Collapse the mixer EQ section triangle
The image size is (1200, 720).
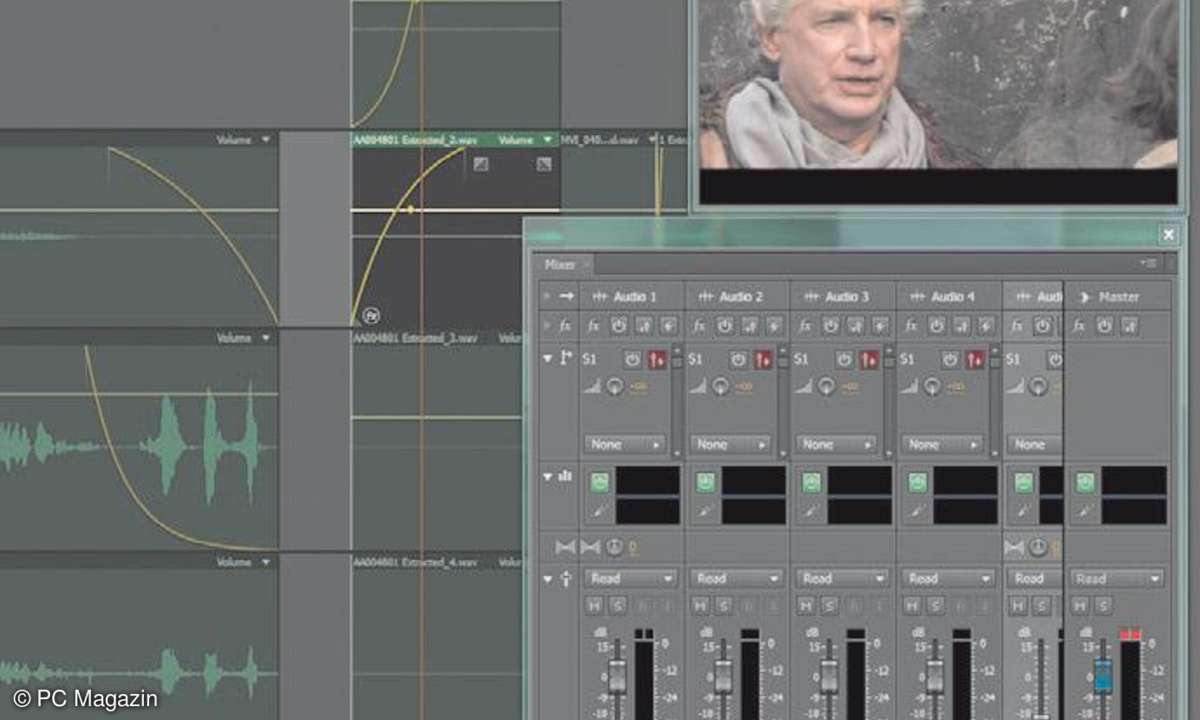(547, 477)
